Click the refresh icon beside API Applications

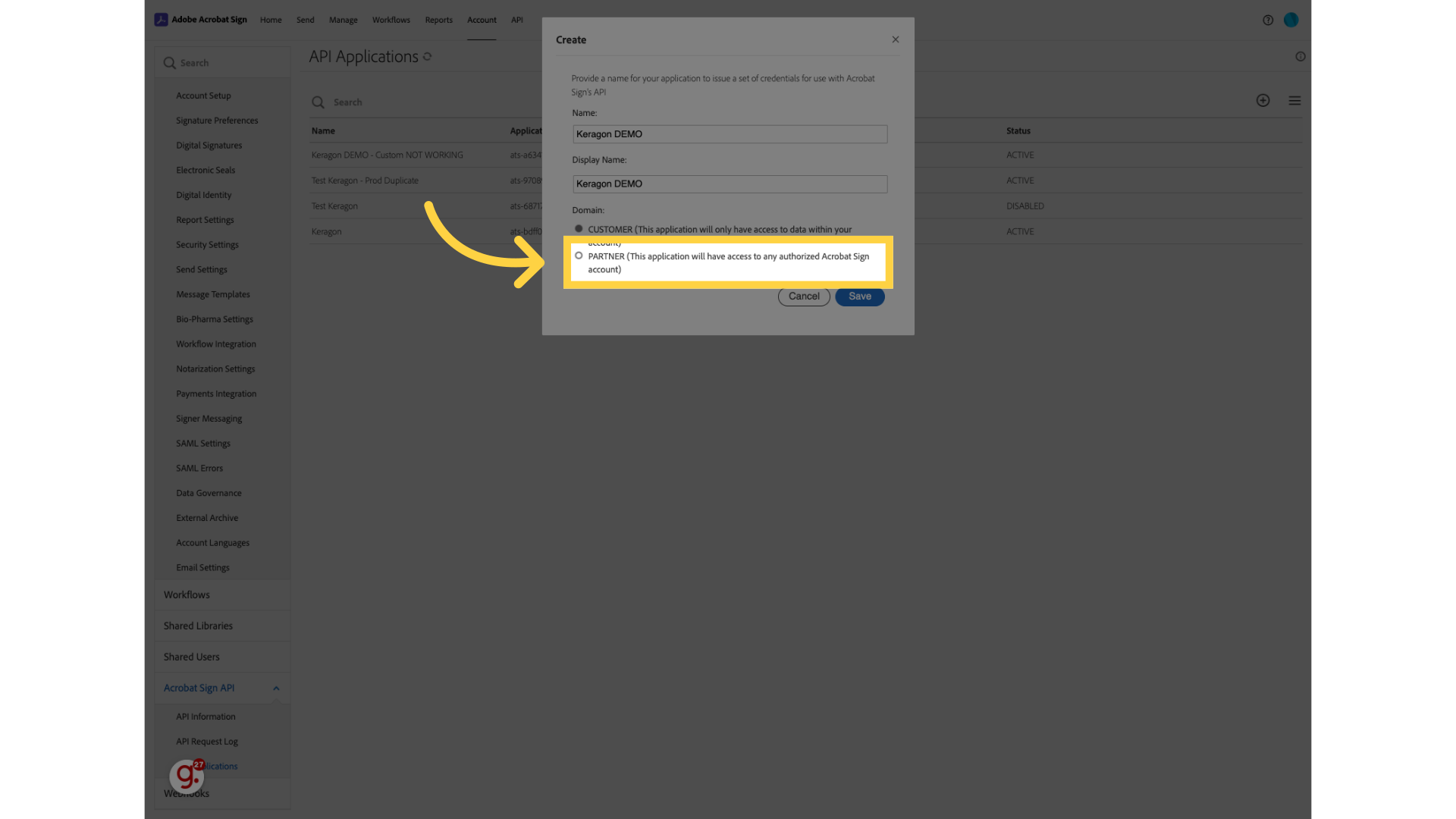tap(428, 57)
